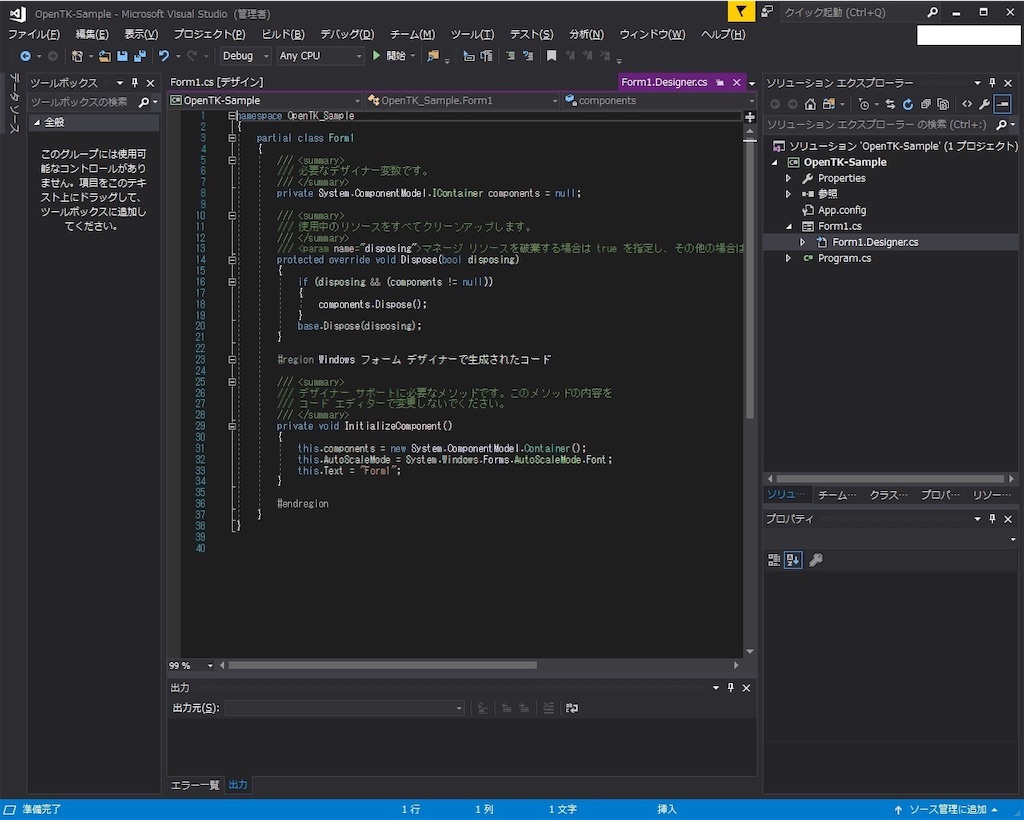The height and width of the screenshot is (820, 1024).
Task: Click the Home icon in Solution Explorer
Action: tap(810, 104)
